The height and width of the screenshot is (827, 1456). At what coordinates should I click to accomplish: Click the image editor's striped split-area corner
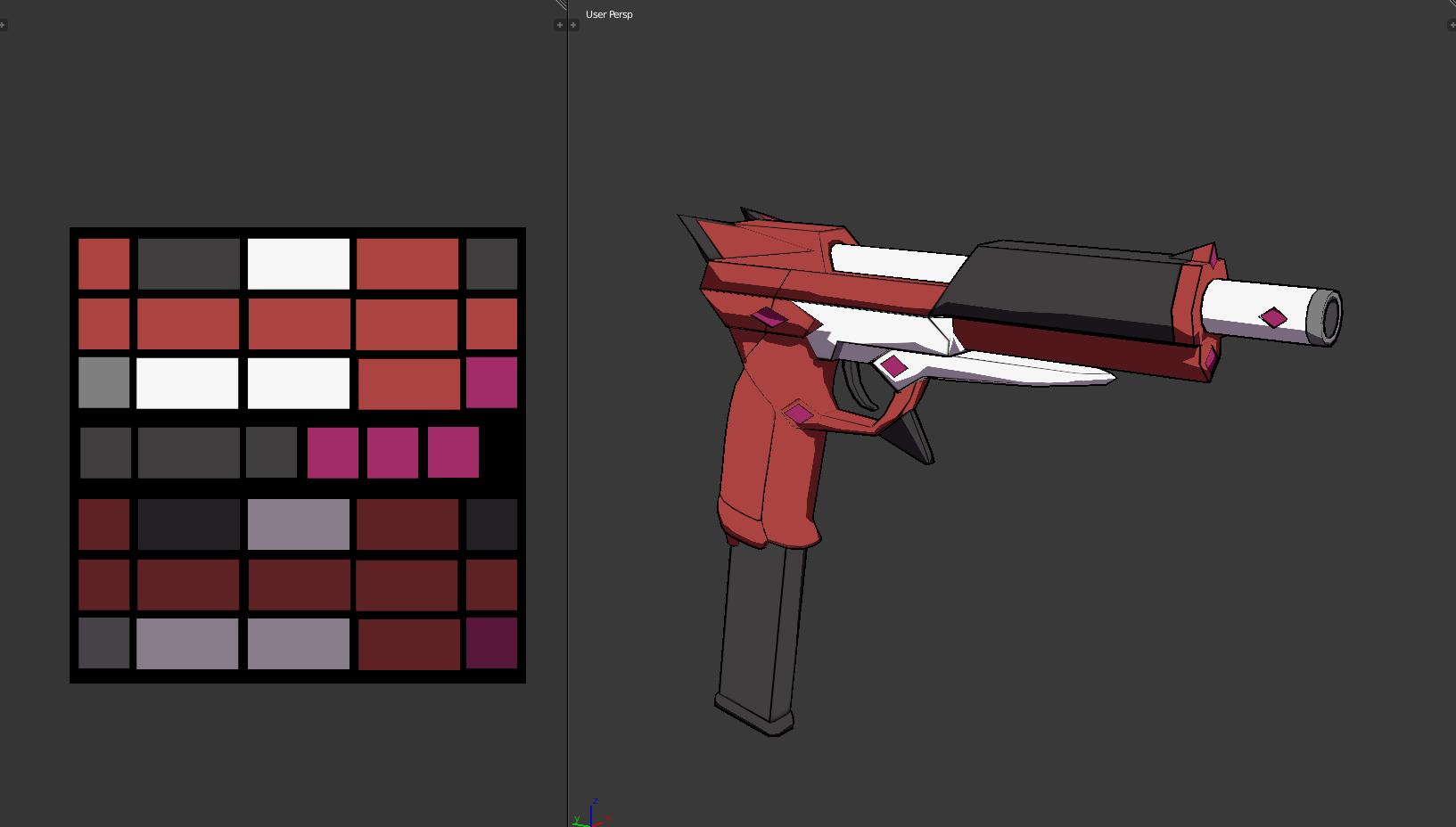tap(561, 4)
